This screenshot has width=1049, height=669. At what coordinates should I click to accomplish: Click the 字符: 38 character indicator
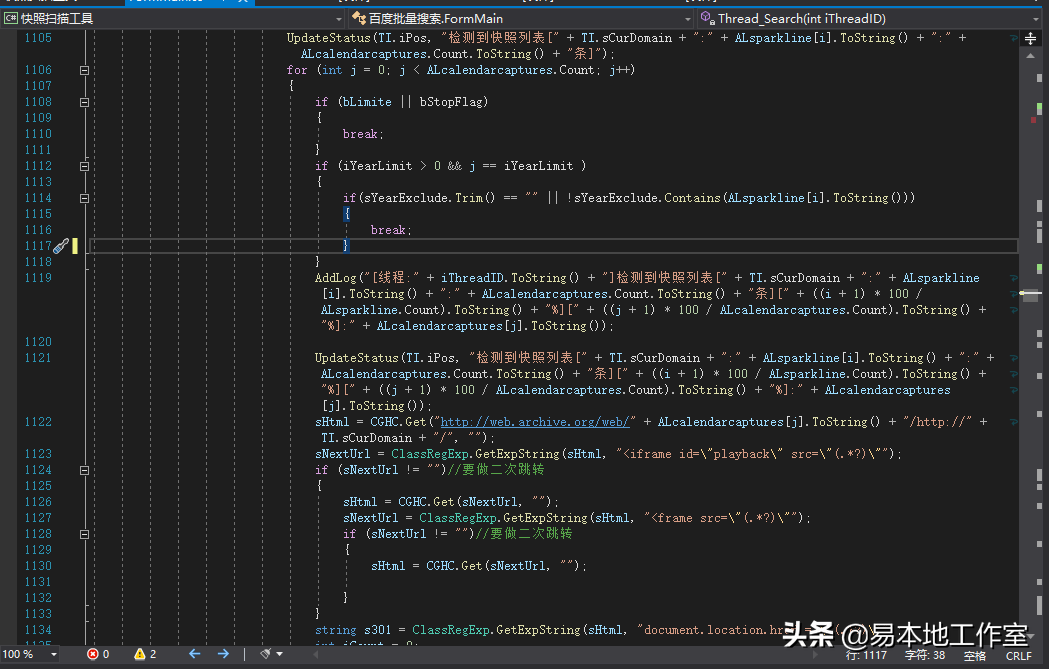[925, 656]
